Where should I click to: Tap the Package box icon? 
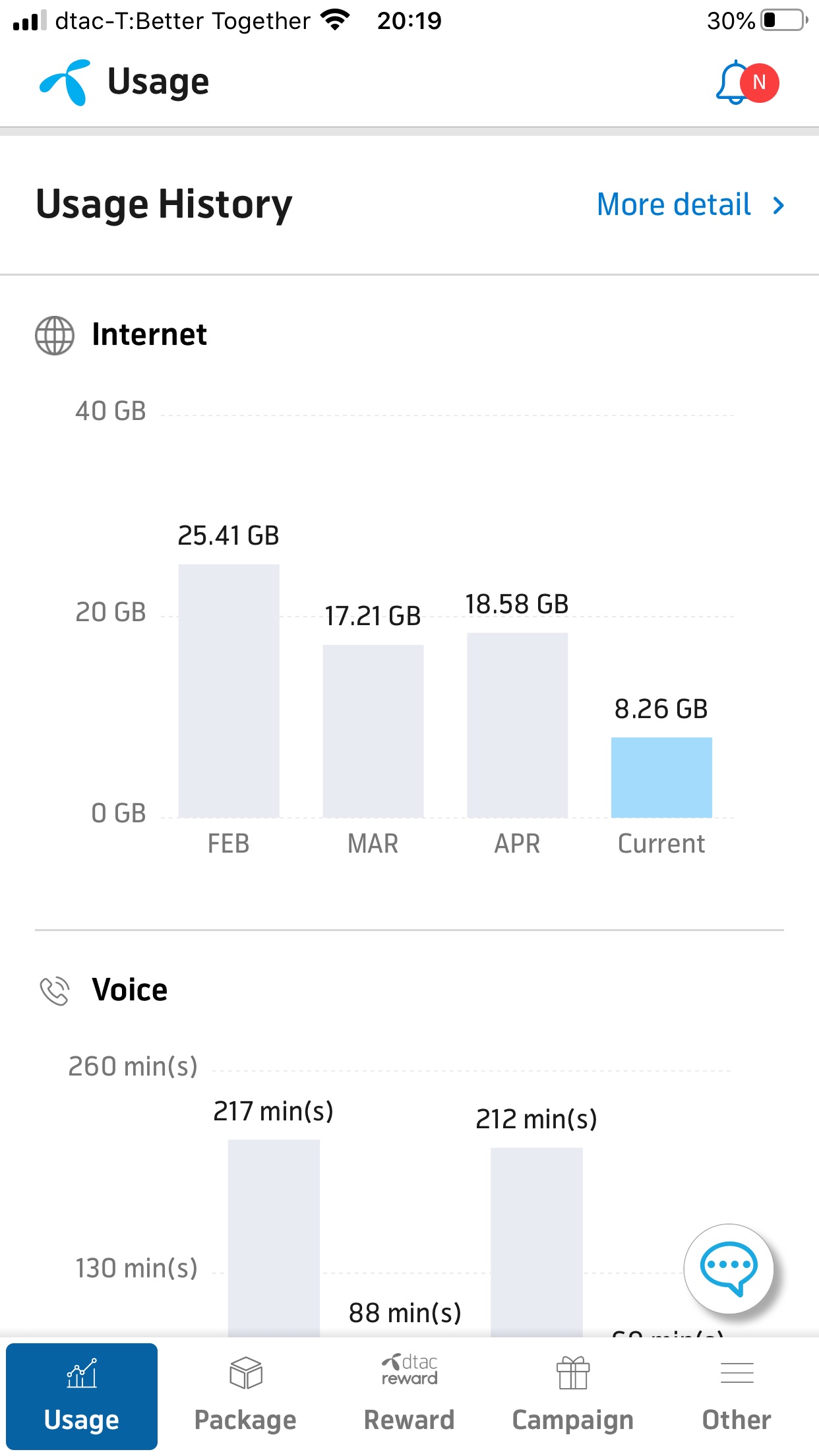(x=245, y=1373)
